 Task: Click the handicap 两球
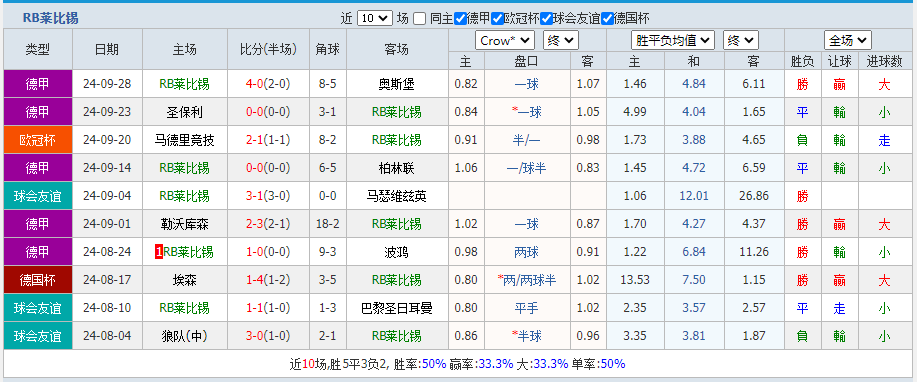coord(527,252)
